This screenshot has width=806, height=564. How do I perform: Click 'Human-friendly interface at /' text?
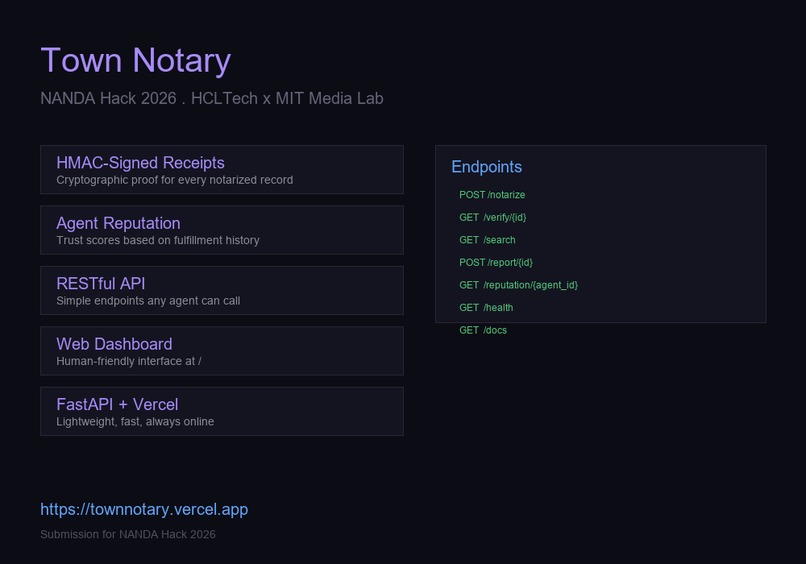coord(129,361)
